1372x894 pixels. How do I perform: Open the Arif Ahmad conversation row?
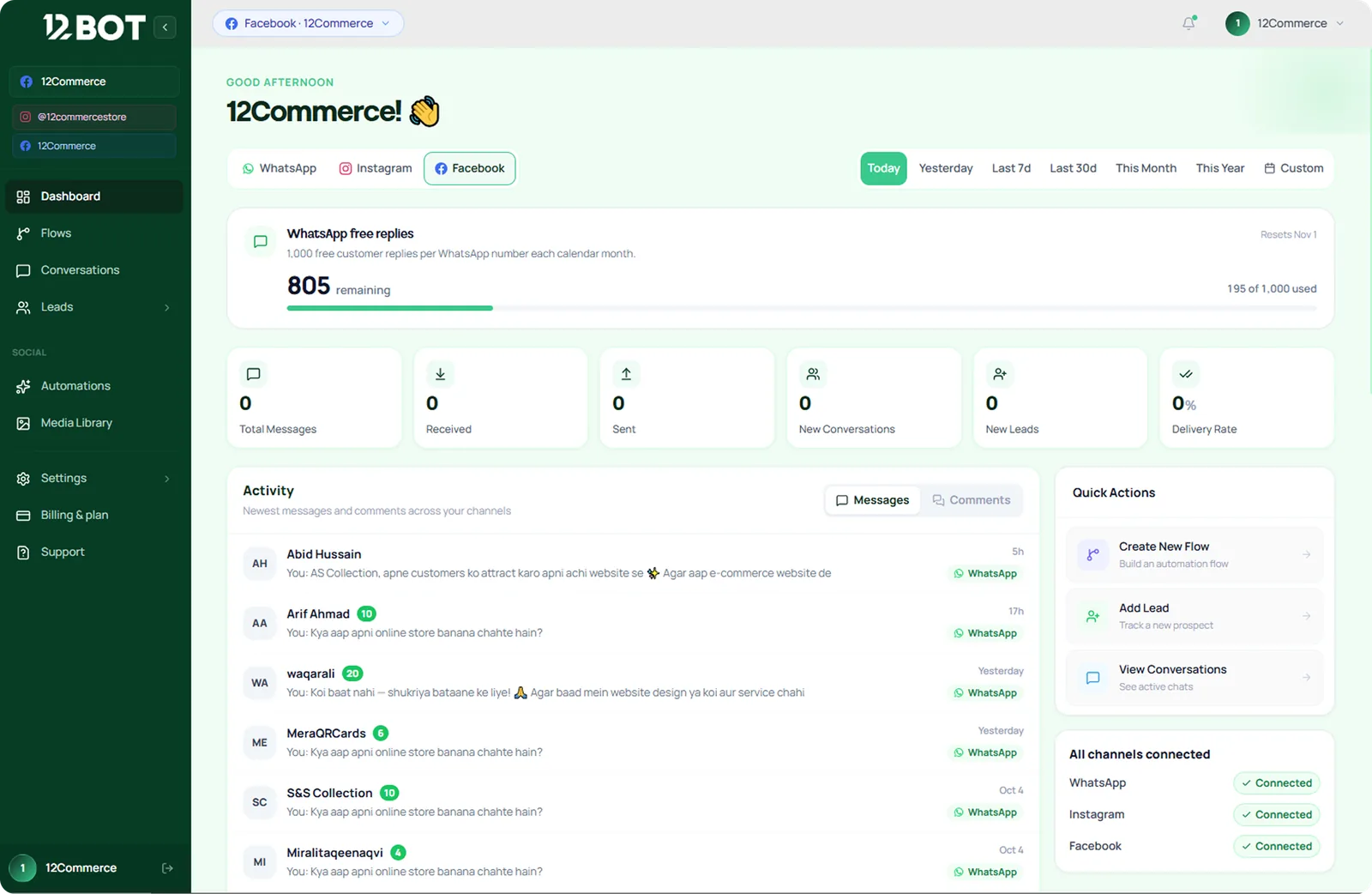pyautogui.click(x=634, y=623)
